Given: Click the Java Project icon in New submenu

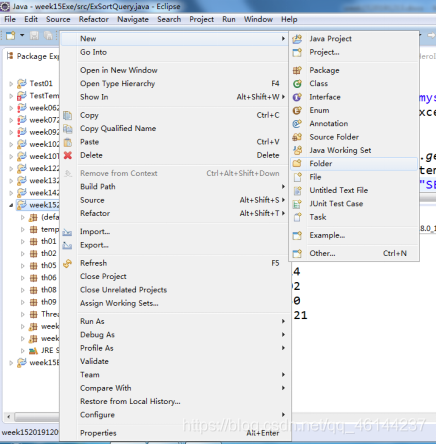Looking at the screenshot, I should [x=297, y=39].
